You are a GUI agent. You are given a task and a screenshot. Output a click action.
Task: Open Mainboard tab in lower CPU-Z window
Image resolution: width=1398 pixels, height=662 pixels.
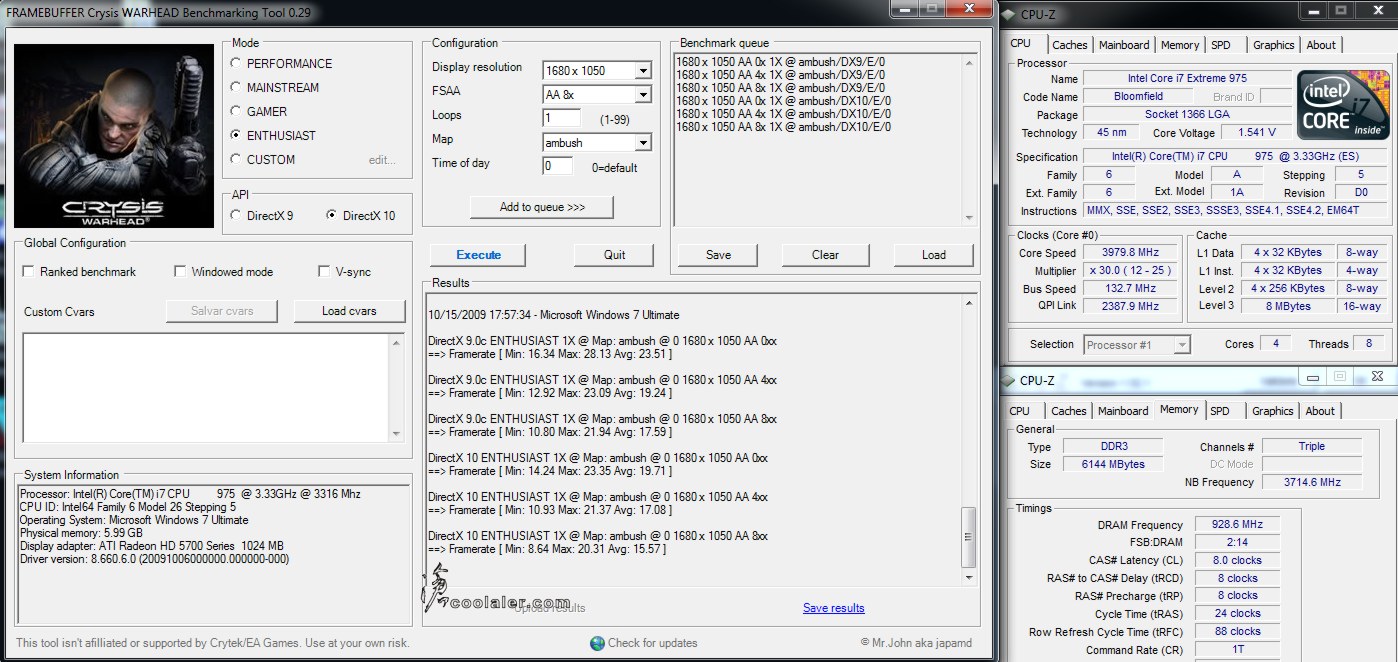pyautogui.click(x=1124, y=411)
